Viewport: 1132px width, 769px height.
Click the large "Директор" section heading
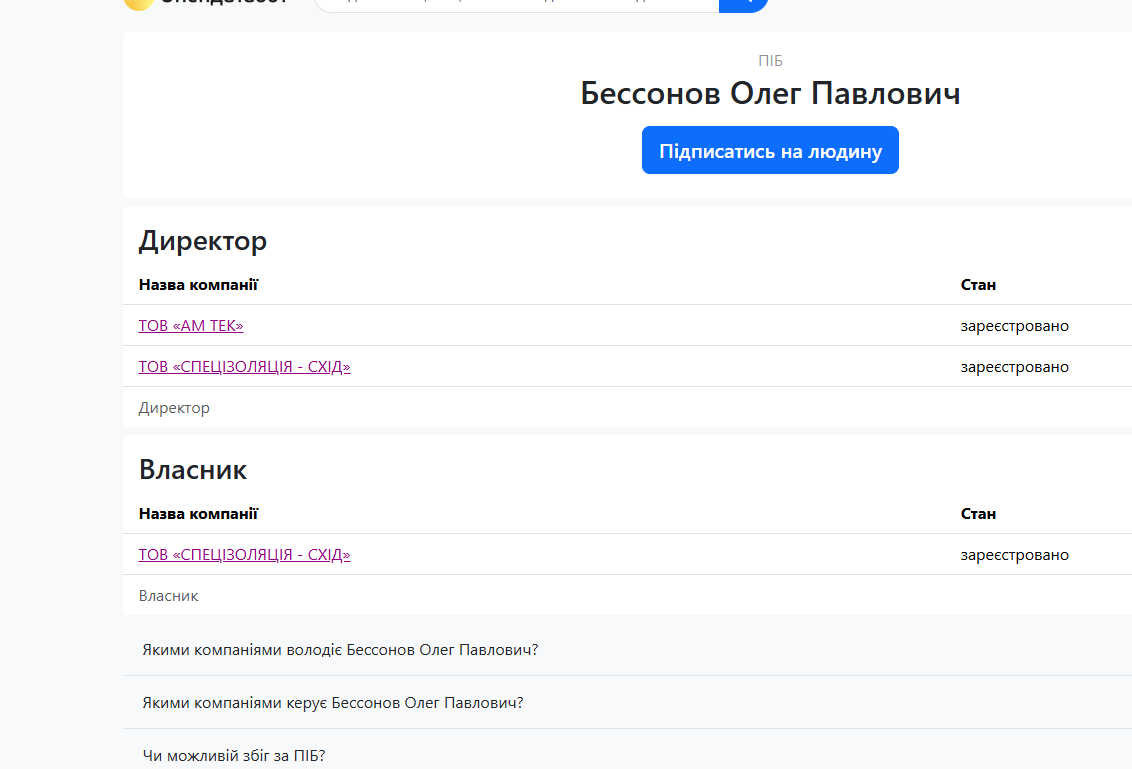pyautogui.click(x=203, y=240)
